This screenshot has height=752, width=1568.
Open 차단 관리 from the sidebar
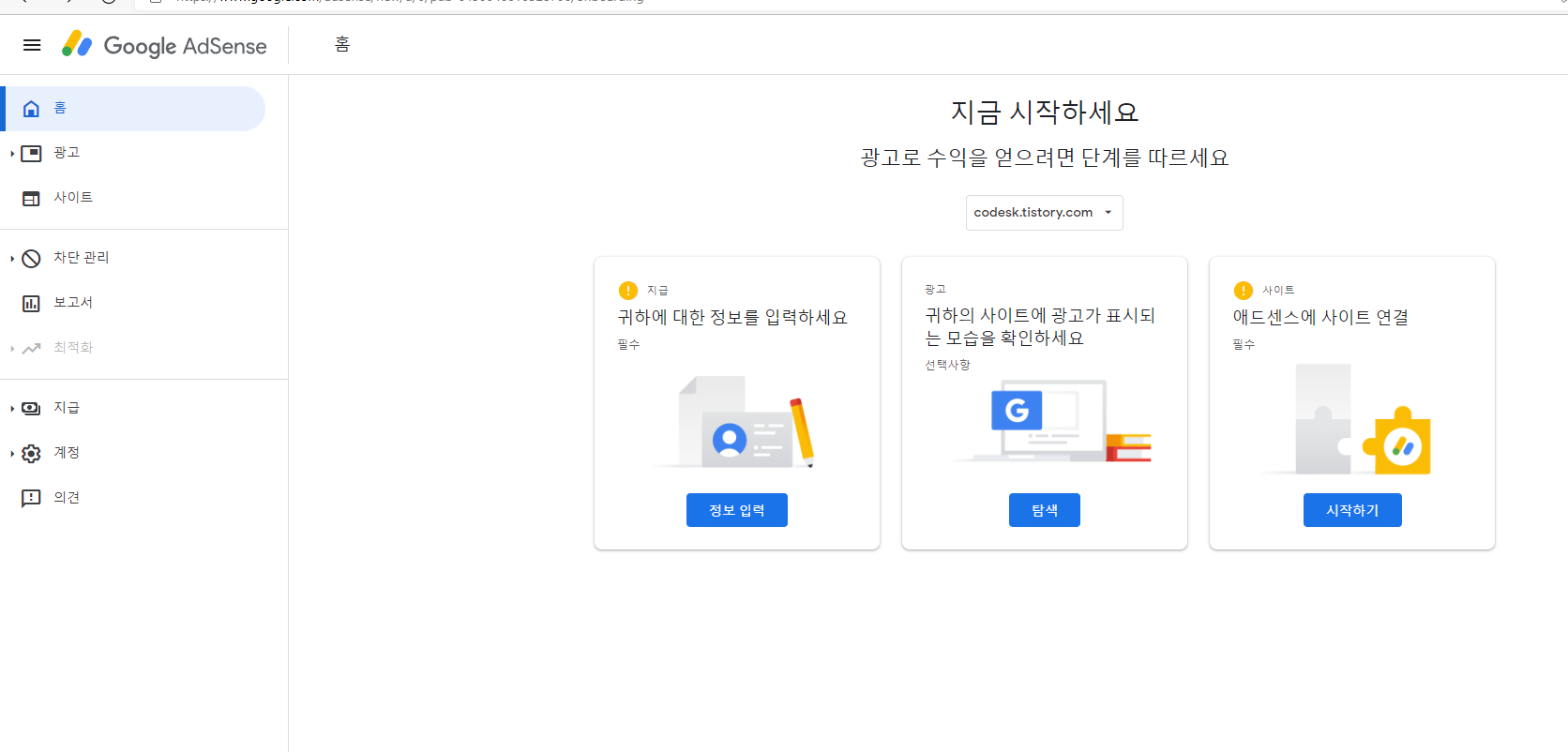click(x=82, y=257)
